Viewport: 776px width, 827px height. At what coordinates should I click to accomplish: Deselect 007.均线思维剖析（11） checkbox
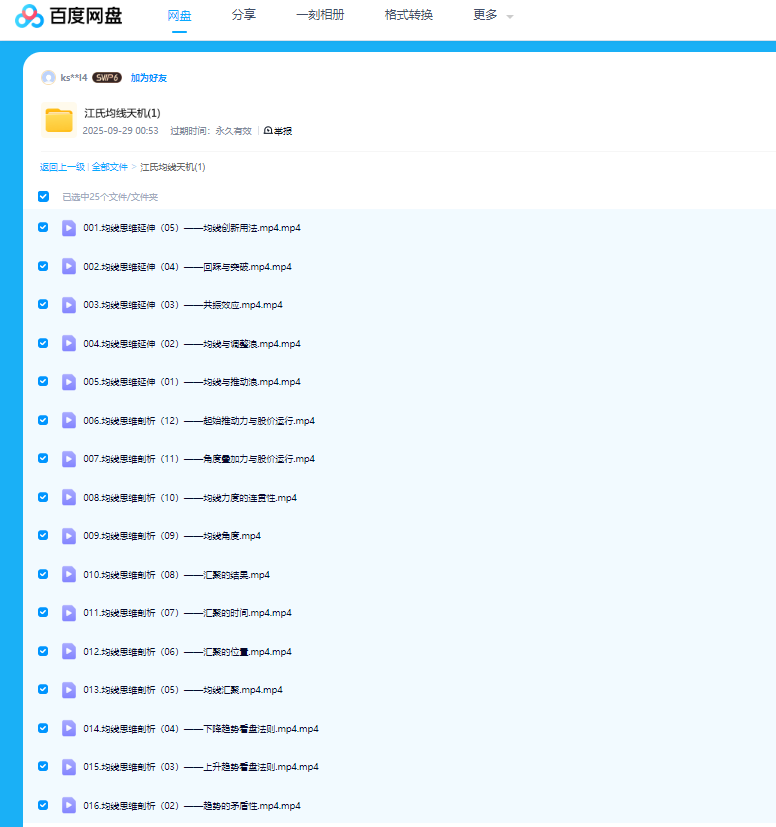(43, 458)
